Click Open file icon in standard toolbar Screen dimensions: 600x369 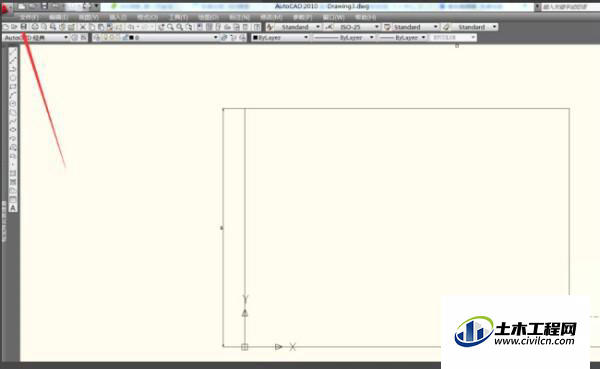tap(15, 27)
